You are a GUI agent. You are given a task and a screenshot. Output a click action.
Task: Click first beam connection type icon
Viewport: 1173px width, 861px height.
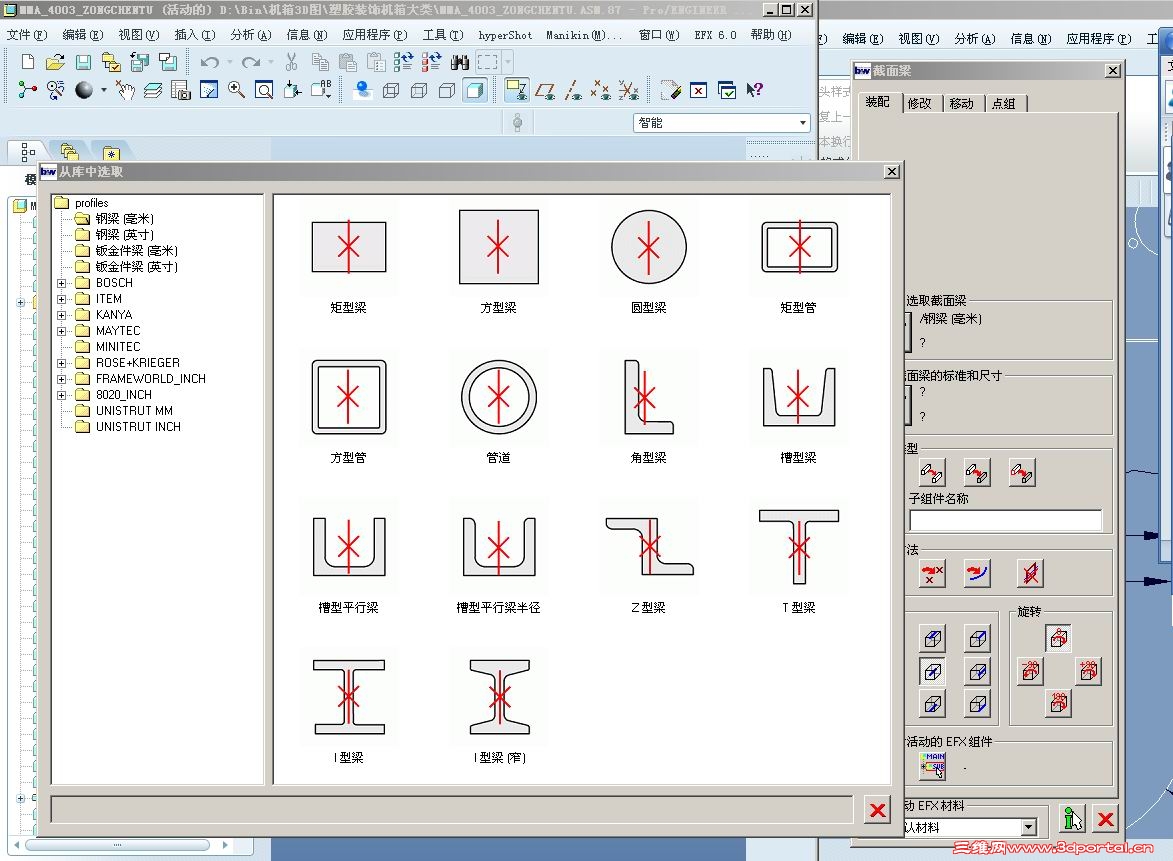click(x=932, y=473)
